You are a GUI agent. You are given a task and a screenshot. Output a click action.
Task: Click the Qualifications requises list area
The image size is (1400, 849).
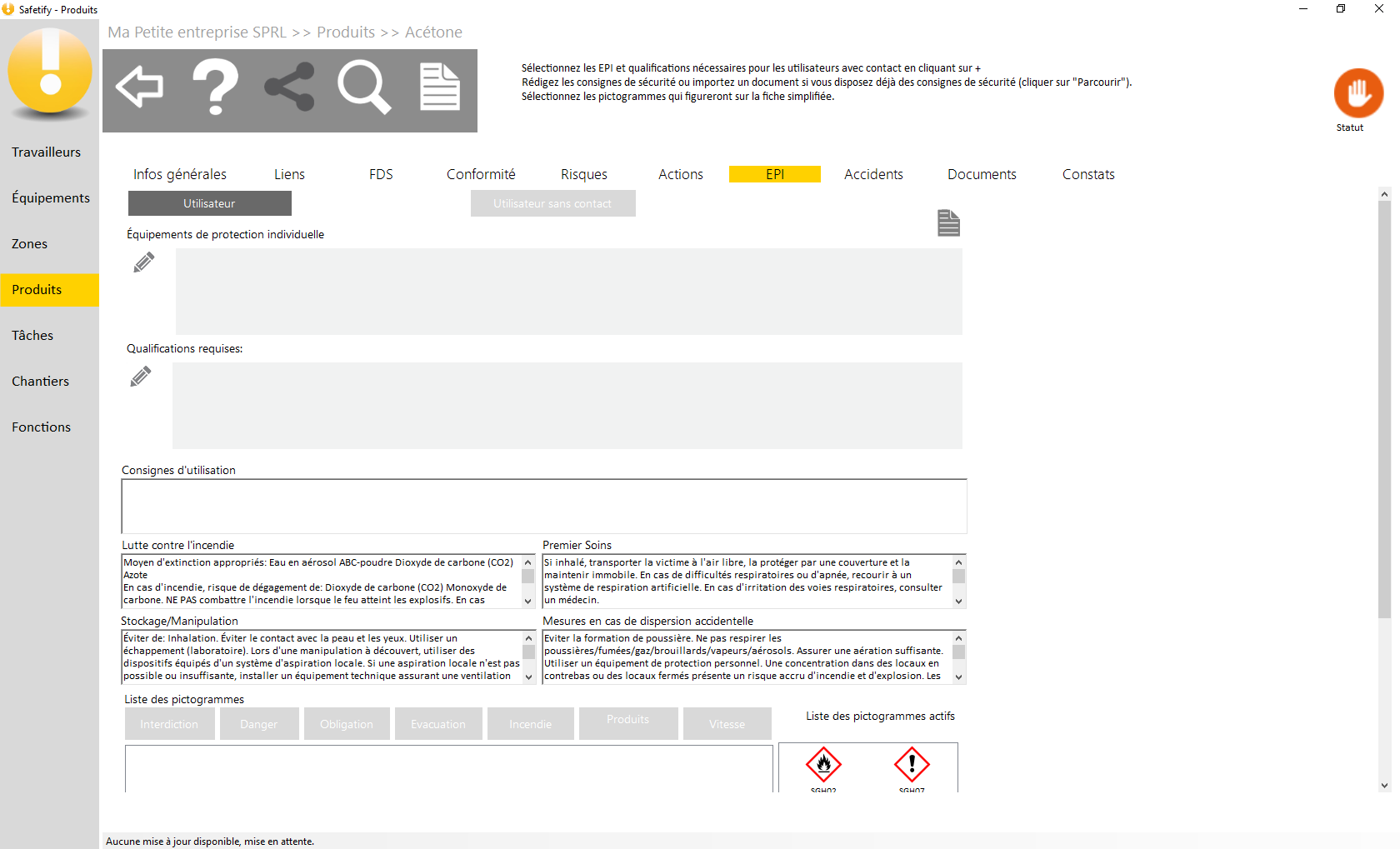pyautogui.click(x=567, y=406)
